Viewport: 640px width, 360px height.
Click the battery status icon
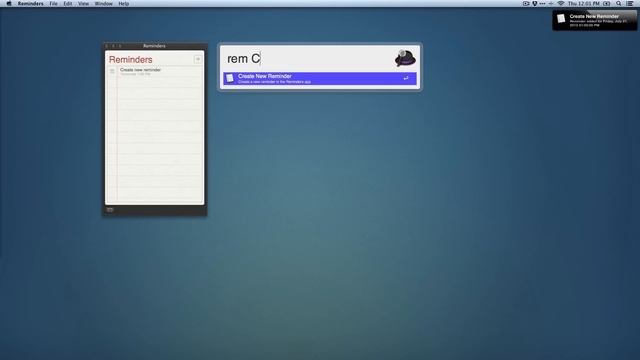607,4
